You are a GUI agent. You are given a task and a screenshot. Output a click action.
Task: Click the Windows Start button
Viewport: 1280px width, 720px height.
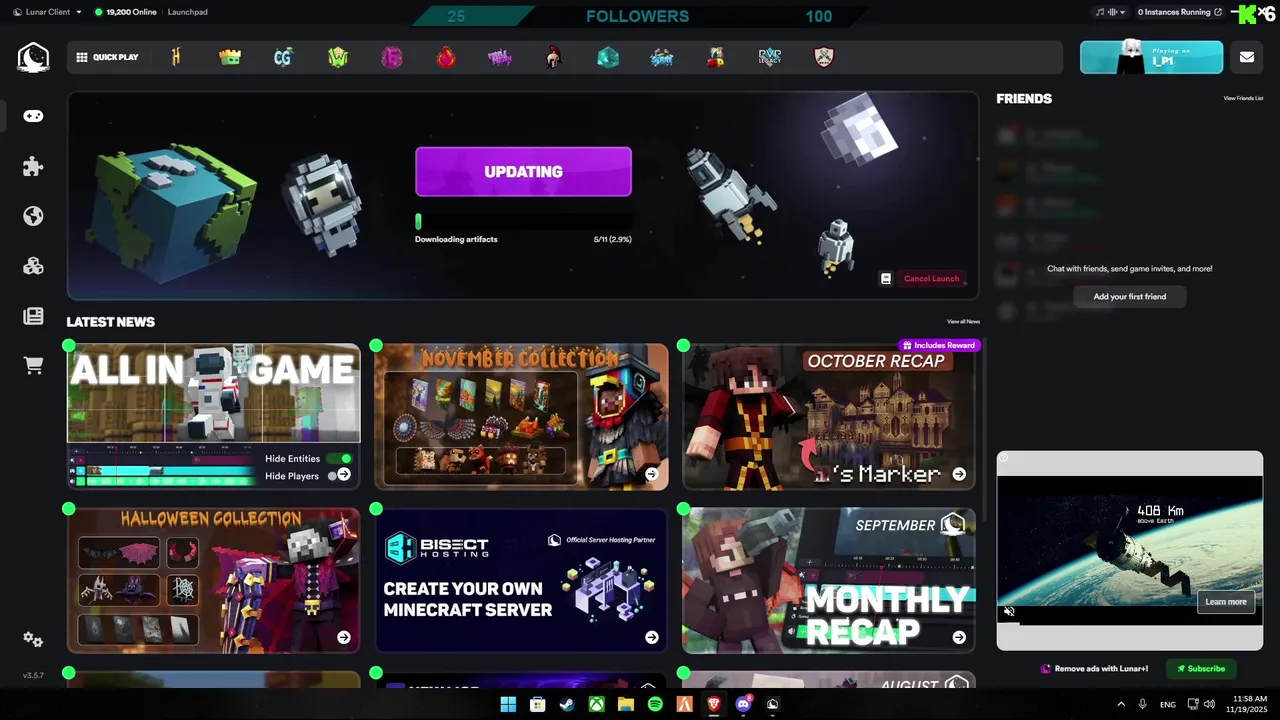point(508,704)
